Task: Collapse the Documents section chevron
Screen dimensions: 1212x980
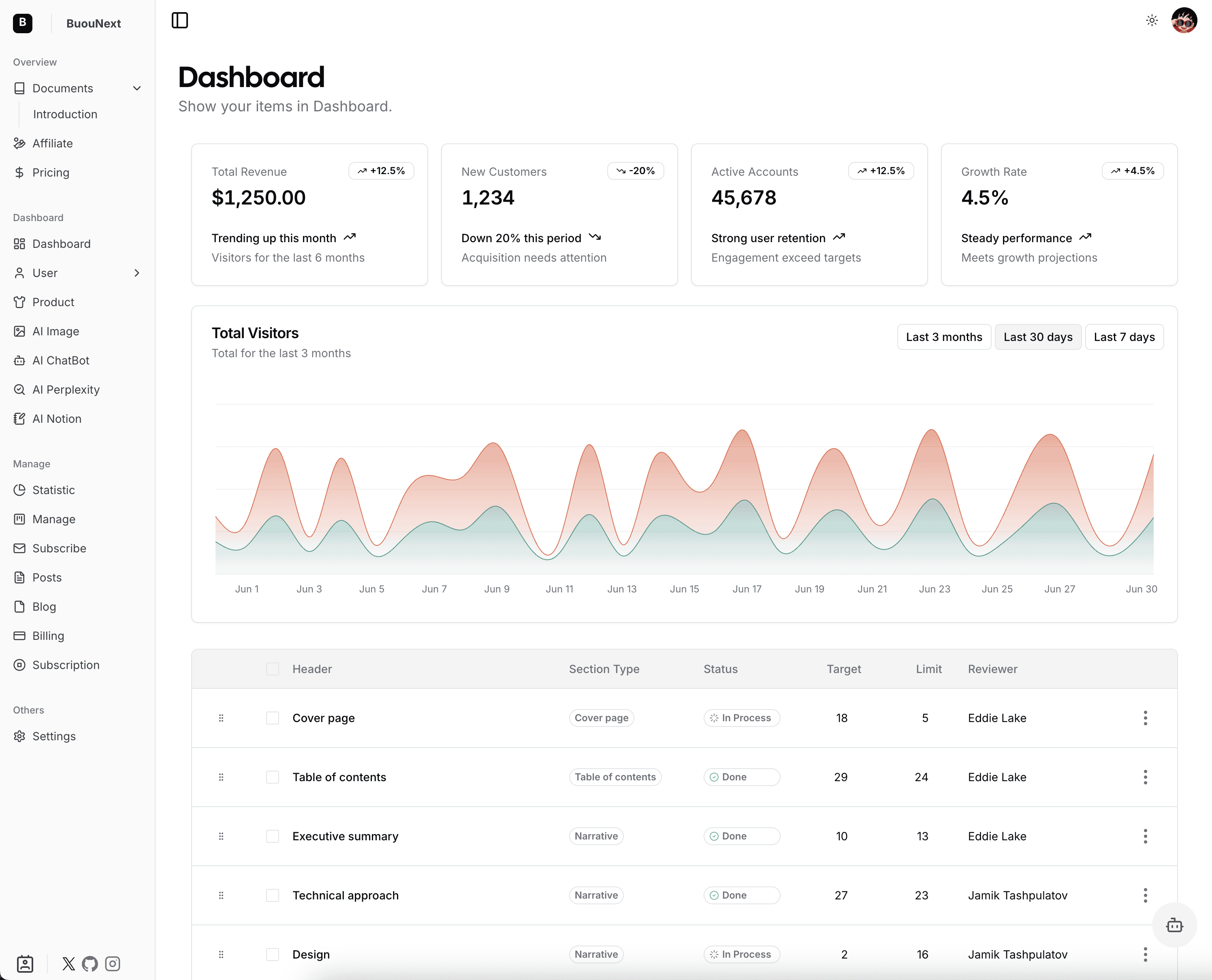Action: pos(137,89)
